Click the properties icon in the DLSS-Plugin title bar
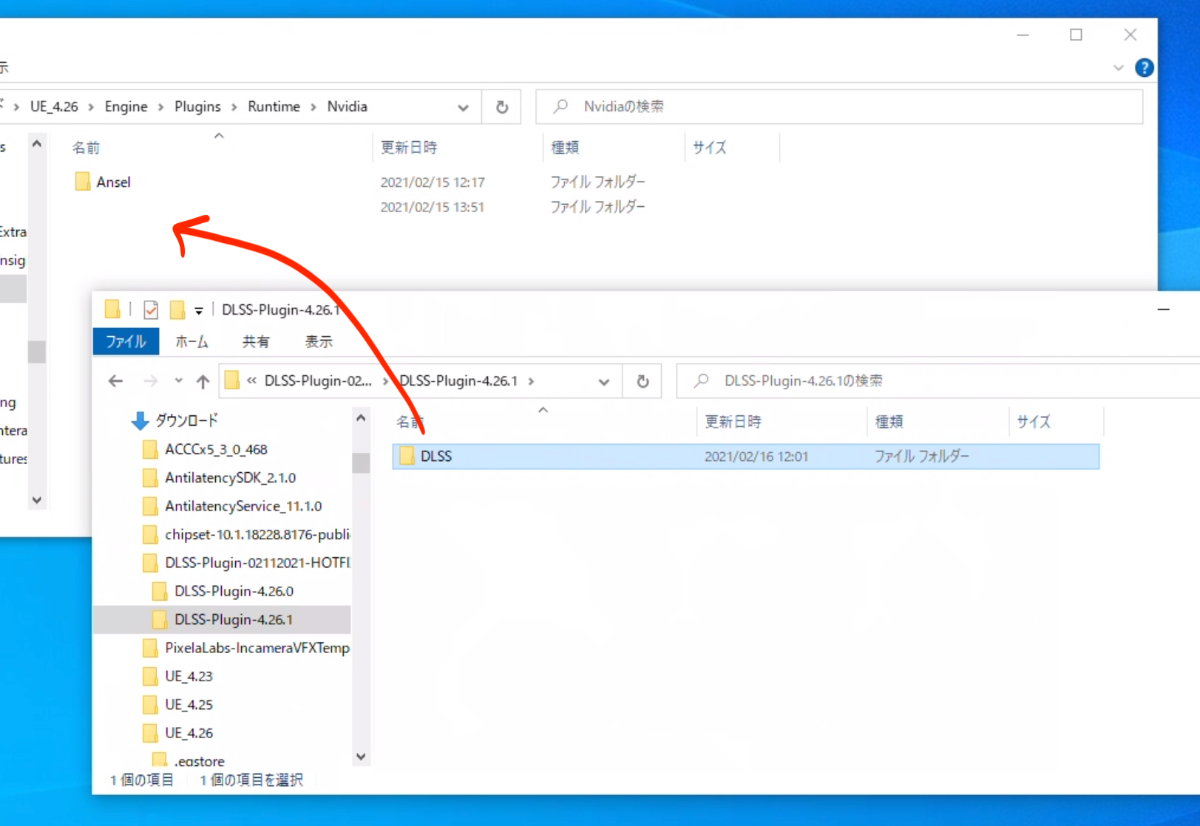This screenshot has height=826, width=1200. tap(151, 309)
